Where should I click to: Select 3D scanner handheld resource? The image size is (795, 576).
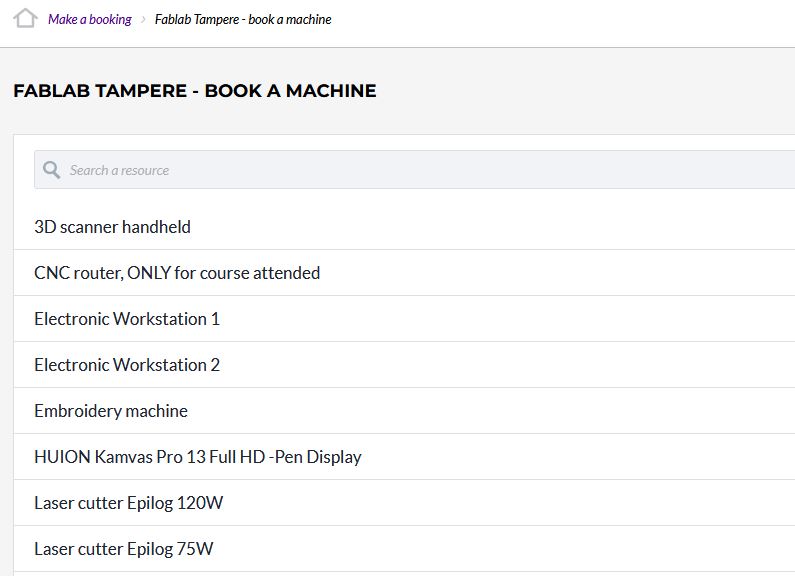coord(112,227)
